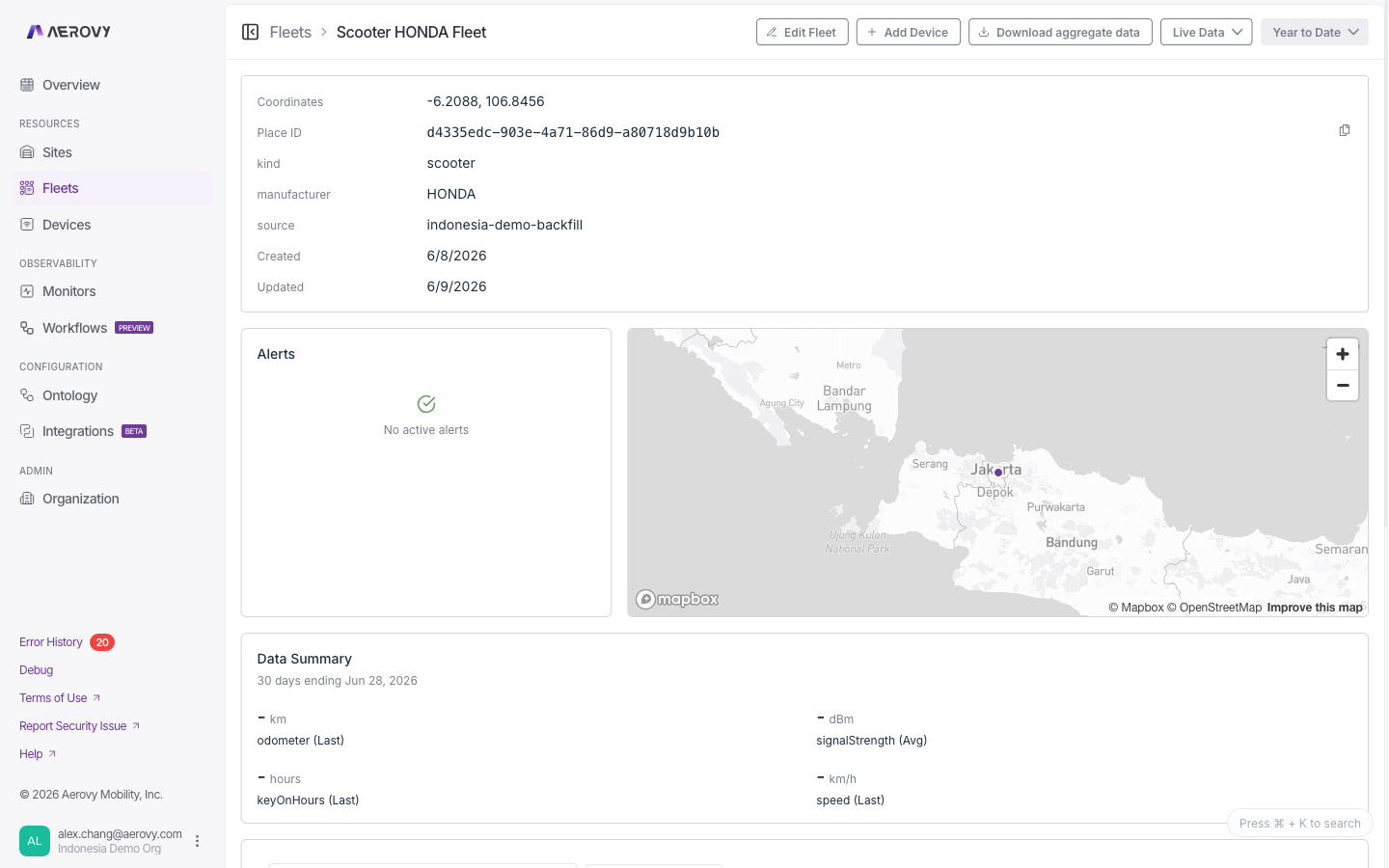Viewport: 1389px width, 868px height.
Task: Click the '30 days ending Jun 28, 2026' text
Action: (337, 681)
